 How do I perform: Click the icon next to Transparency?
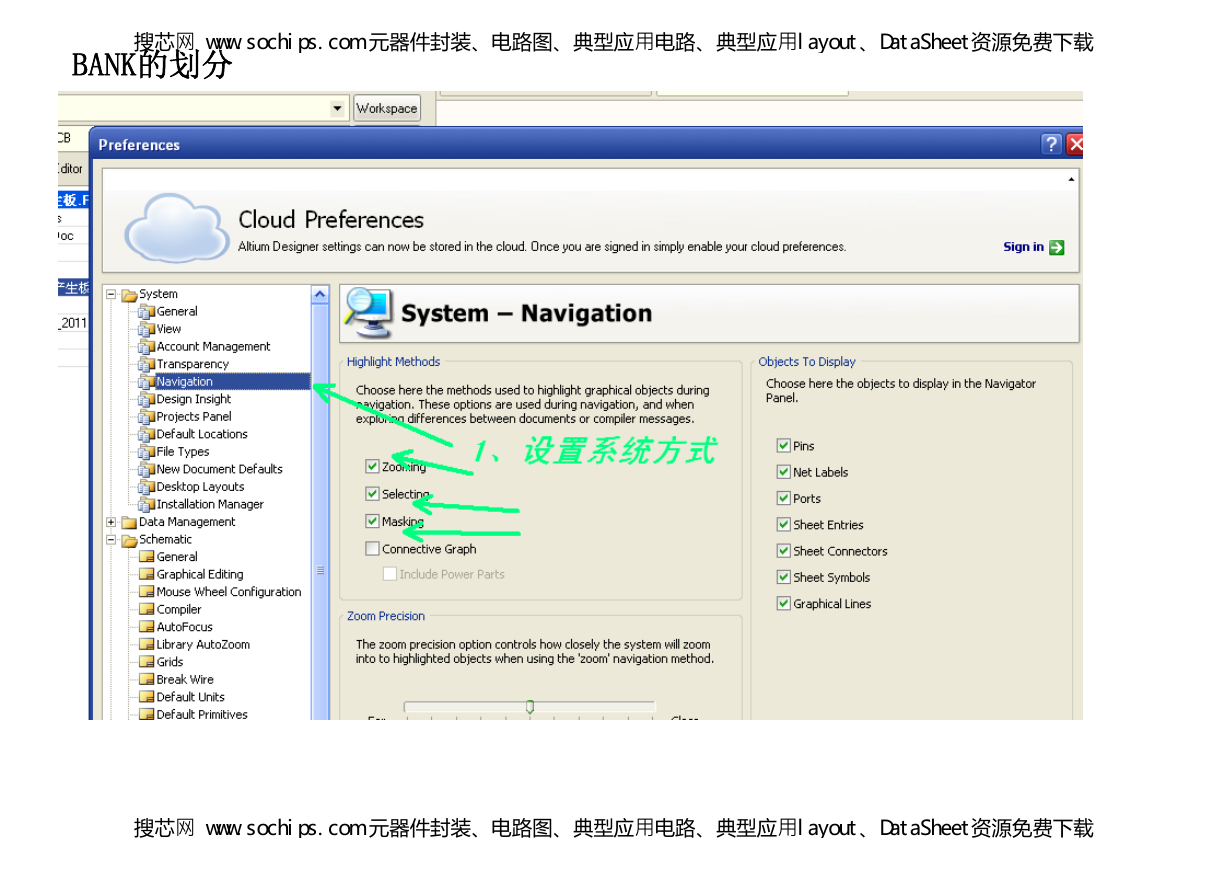pos(147,364)
